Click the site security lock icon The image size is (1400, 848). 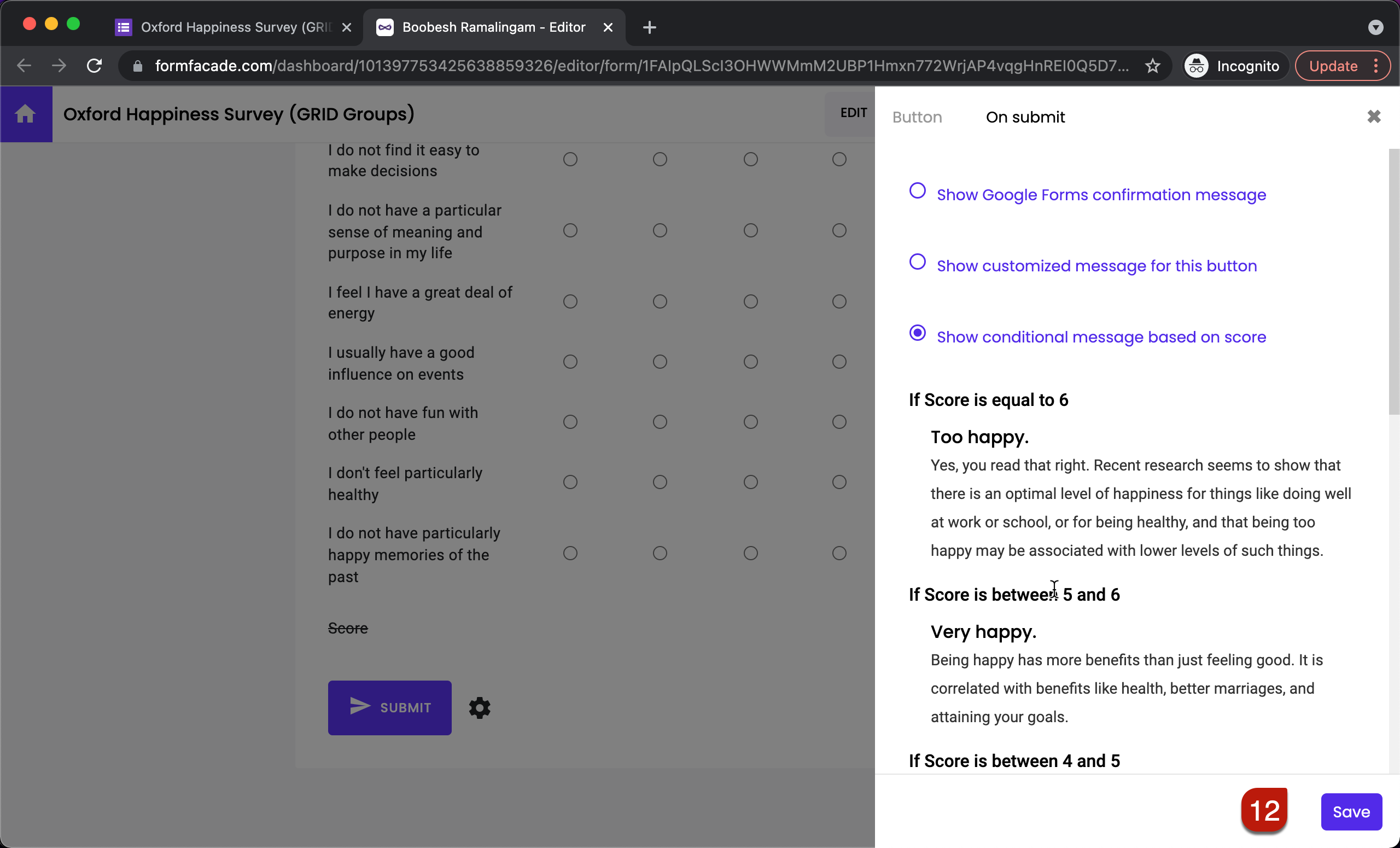[137, 65]
